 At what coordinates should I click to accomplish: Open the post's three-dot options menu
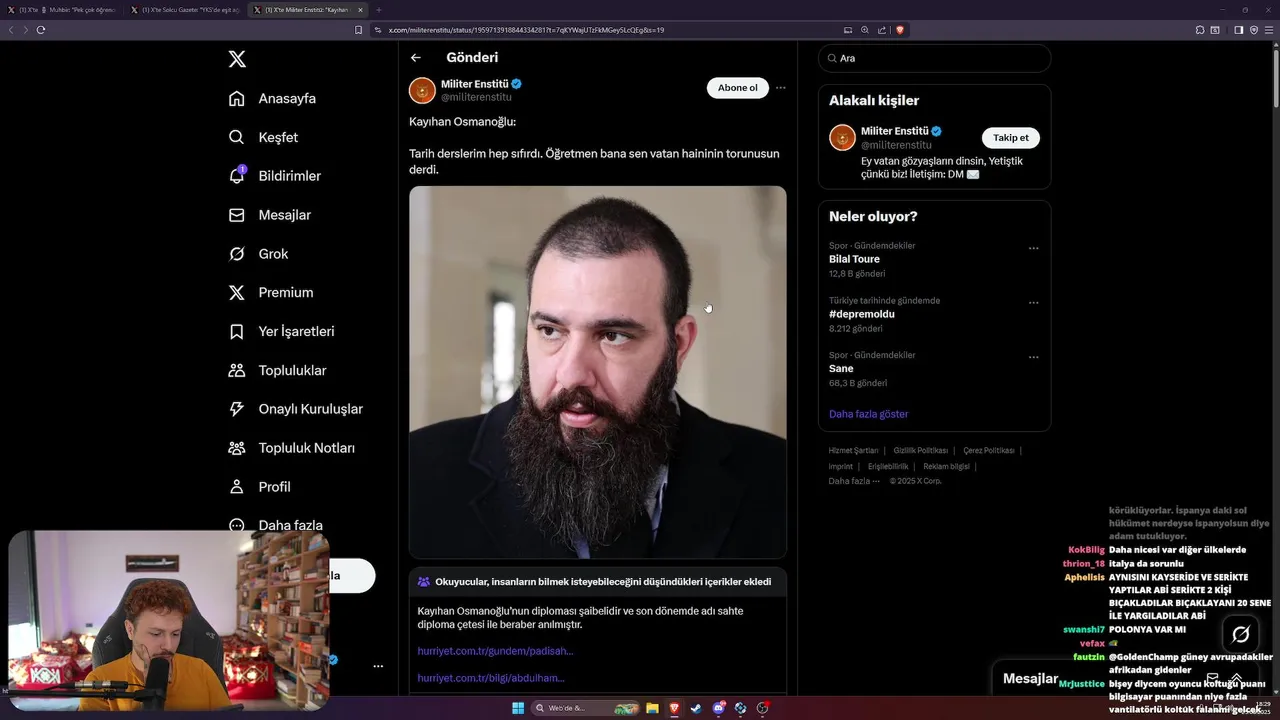pyautogui.click(x=781, y=88)
